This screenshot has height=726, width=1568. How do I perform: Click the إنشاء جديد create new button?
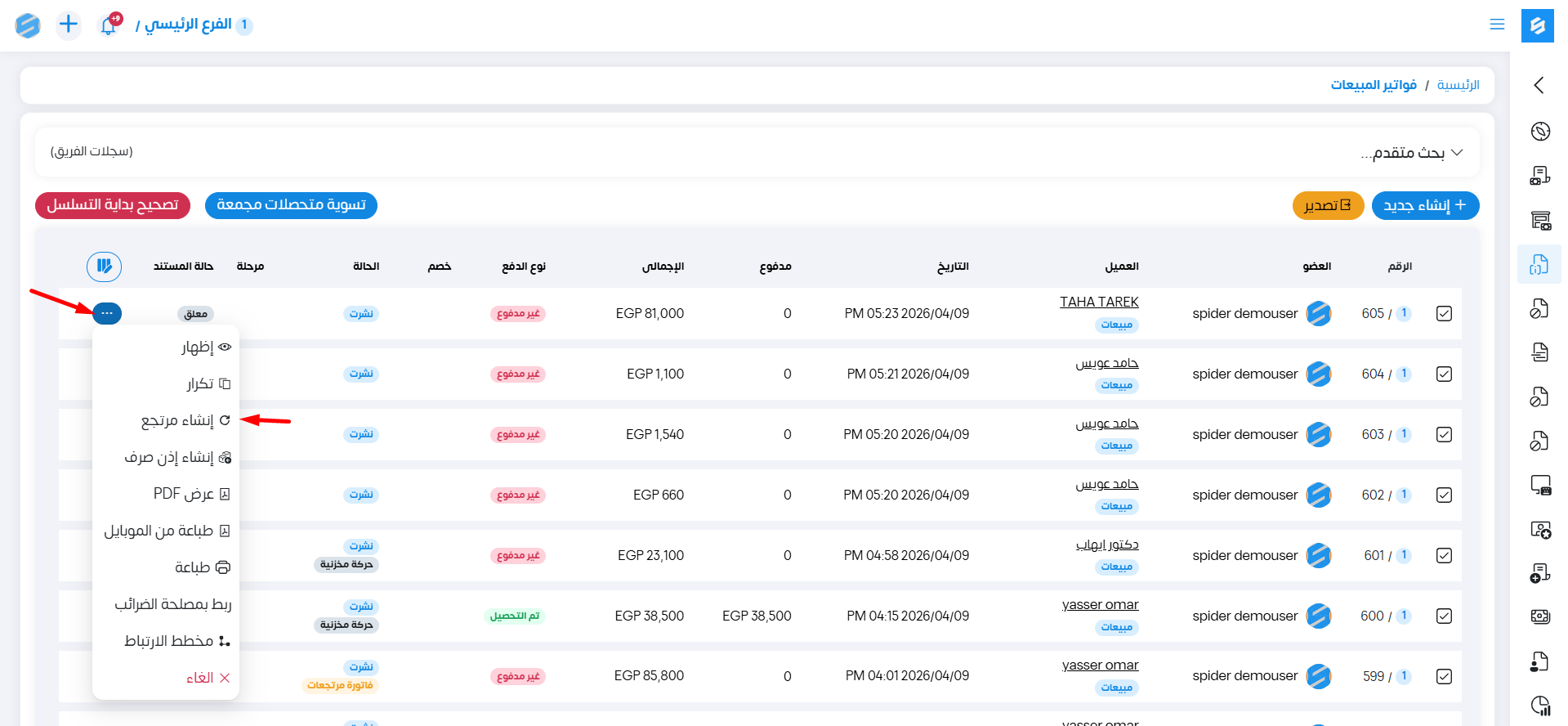(x=1425, y=205)
